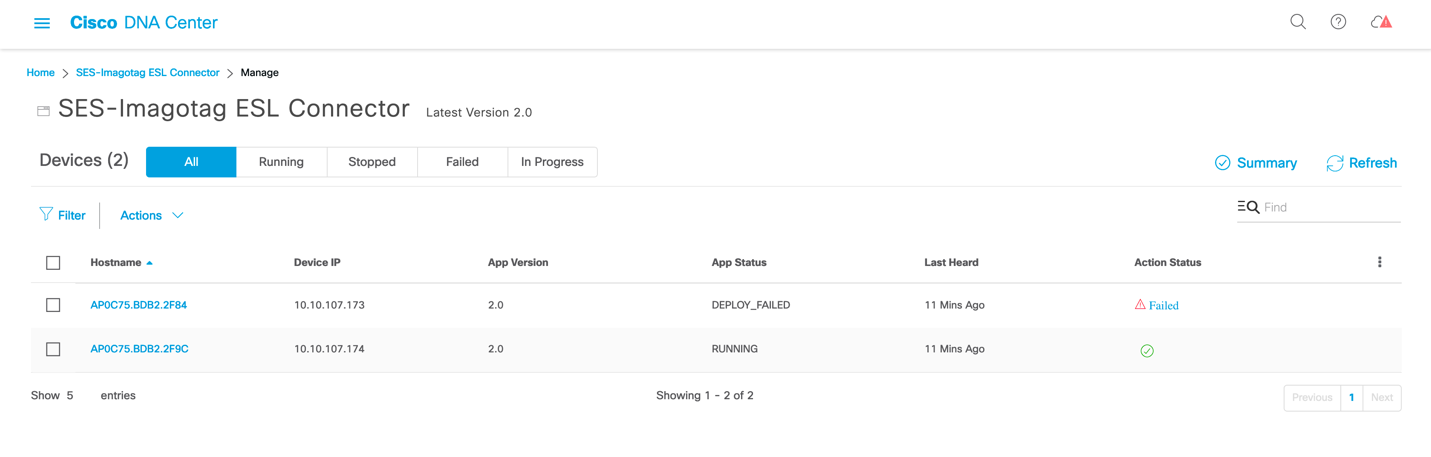Open the hamburger navigation menu
The width and height of the screenshot is (1431, 457).
[42, 23]
